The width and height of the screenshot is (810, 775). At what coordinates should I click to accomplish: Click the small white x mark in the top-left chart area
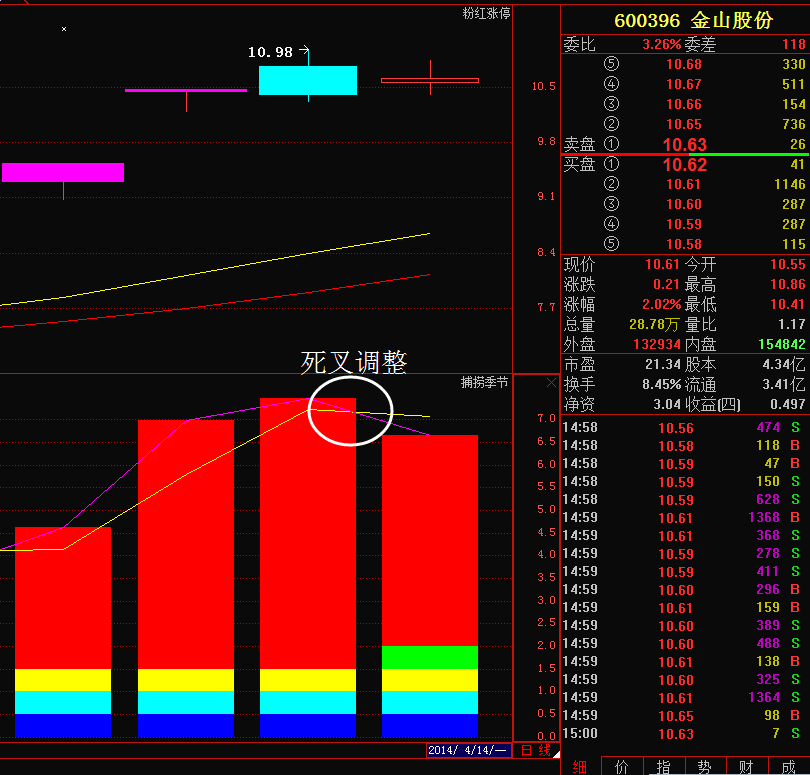pyautogui.click(x=64, y=29)
